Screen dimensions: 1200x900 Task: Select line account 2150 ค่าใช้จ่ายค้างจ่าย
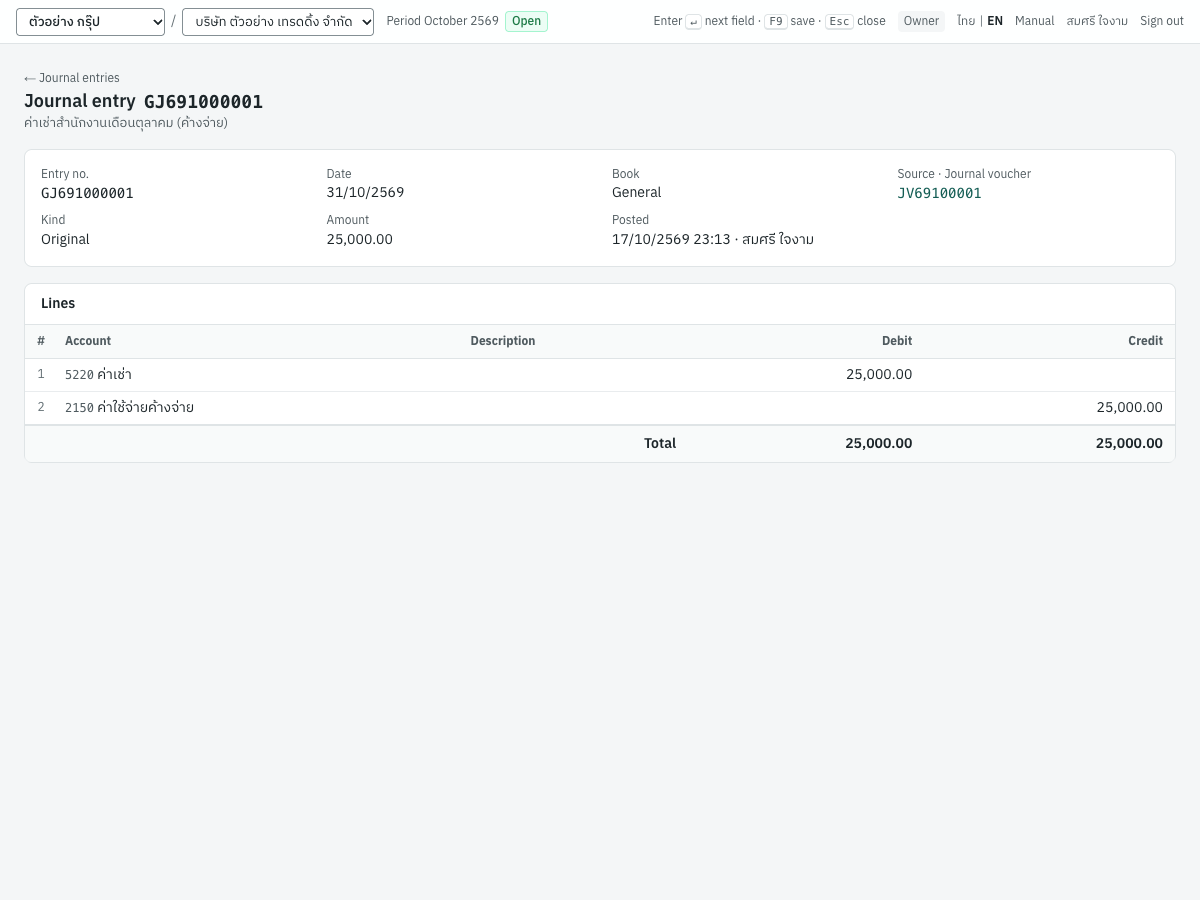[129, 407]
